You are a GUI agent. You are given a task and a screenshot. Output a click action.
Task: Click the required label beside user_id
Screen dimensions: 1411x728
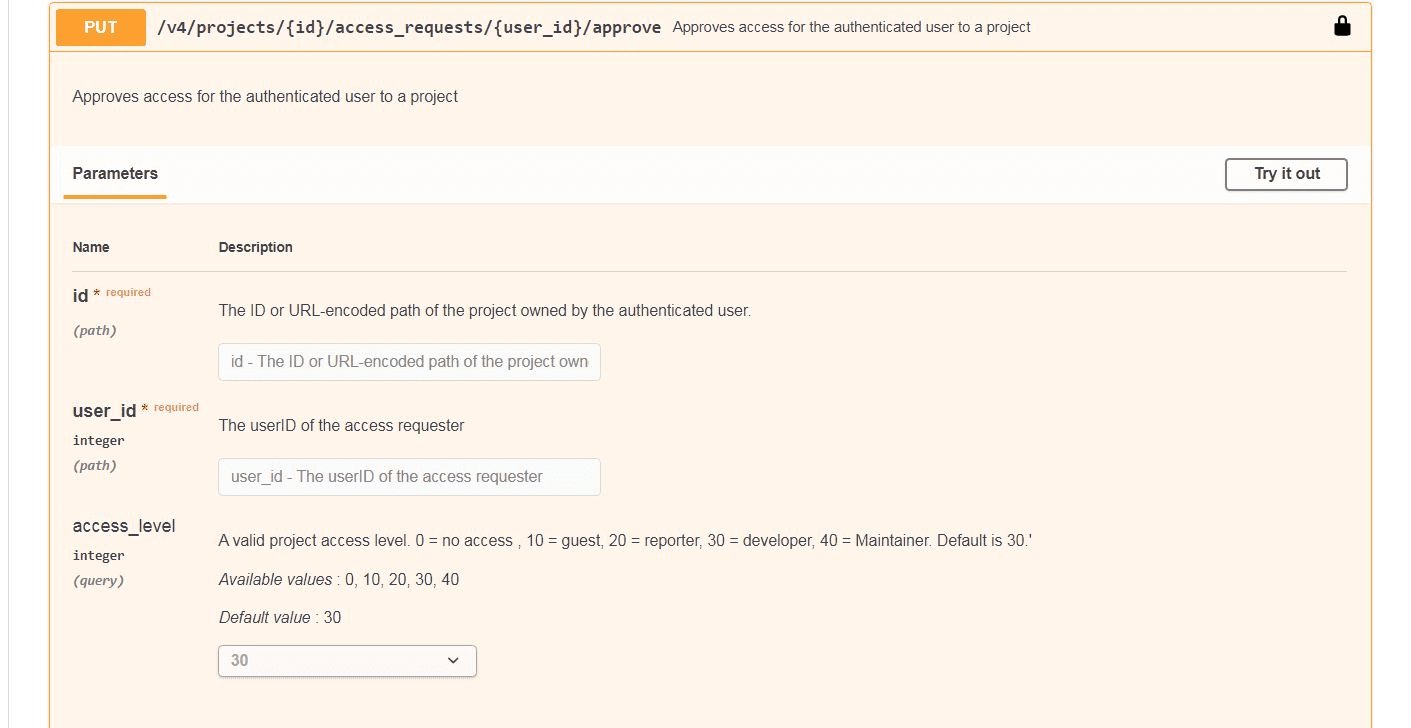[x=175, y=407]
